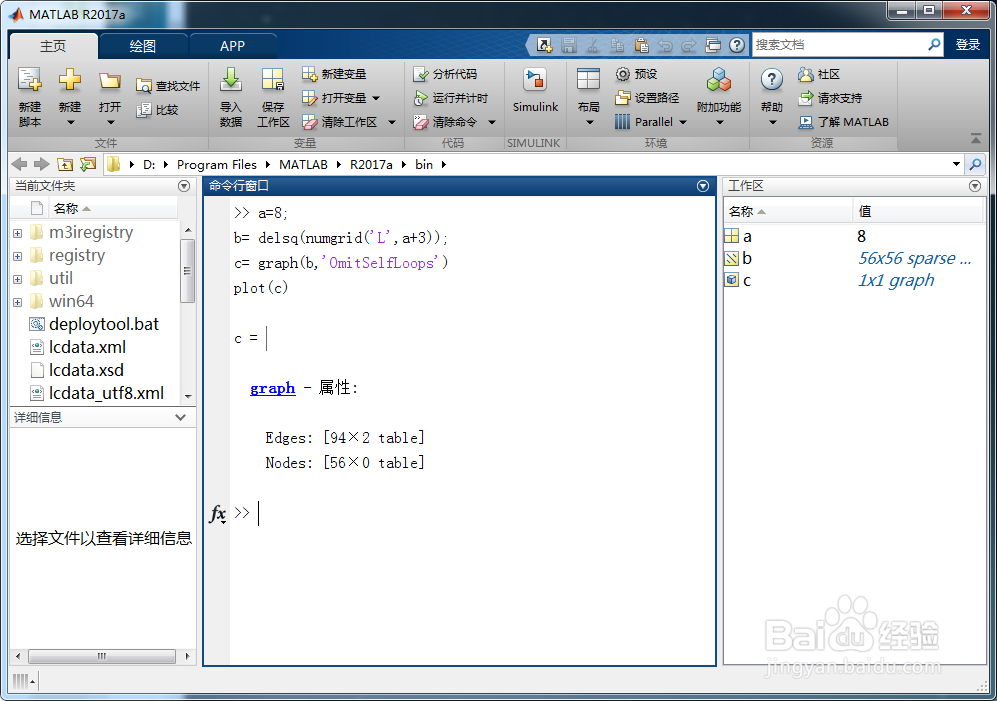Switch to the APP tab
997x701 pixels.
(x=232, y=46)
